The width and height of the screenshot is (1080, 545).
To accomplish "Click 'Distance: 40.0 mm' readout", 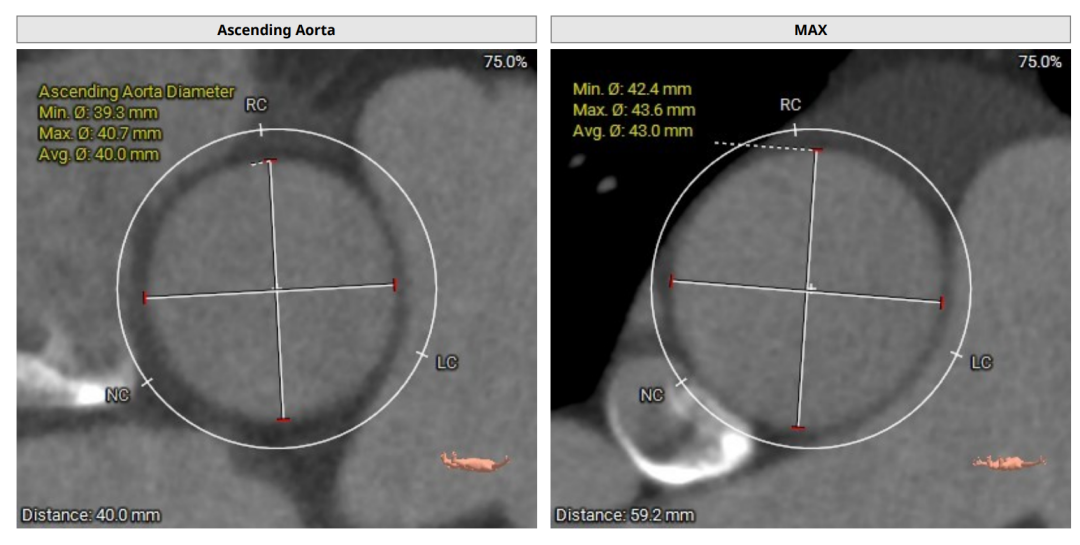I will click(x=91, y=515).
